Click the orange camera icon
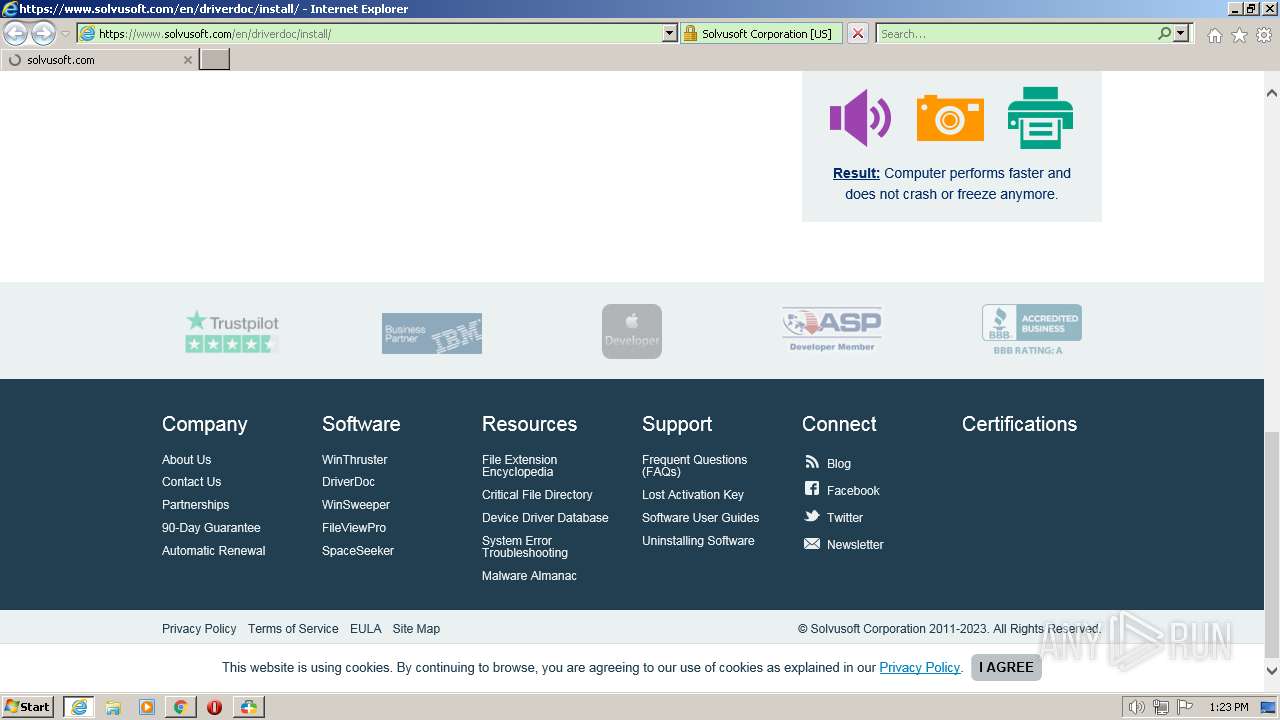 950,118
